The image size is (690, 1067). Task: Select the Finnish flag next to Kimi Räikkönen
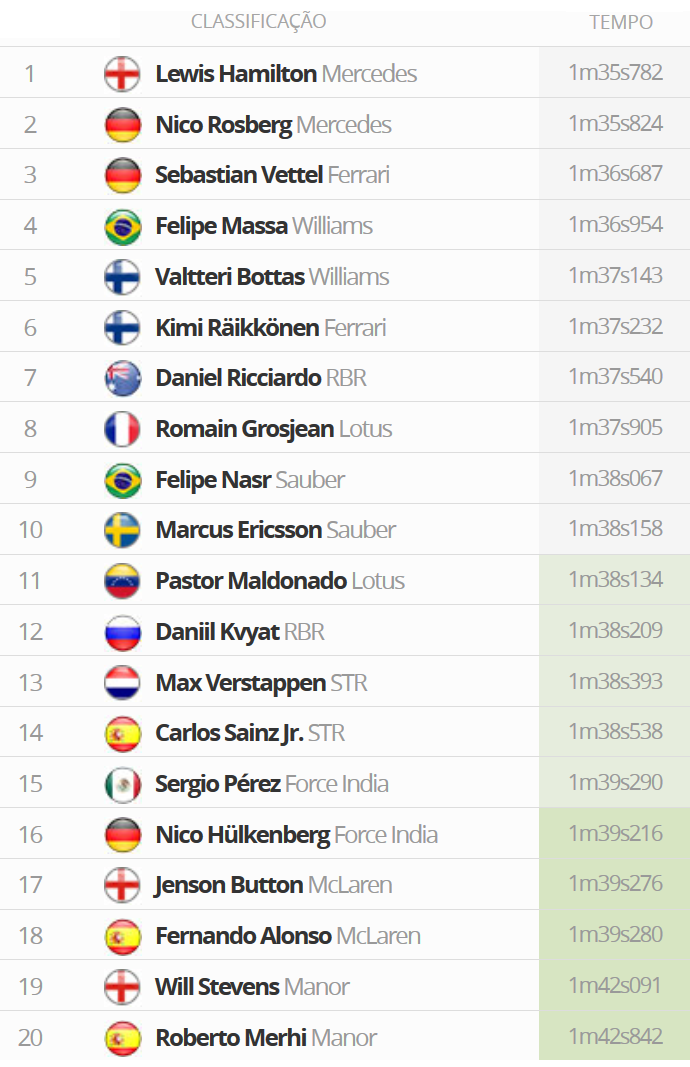pos(122,328)
